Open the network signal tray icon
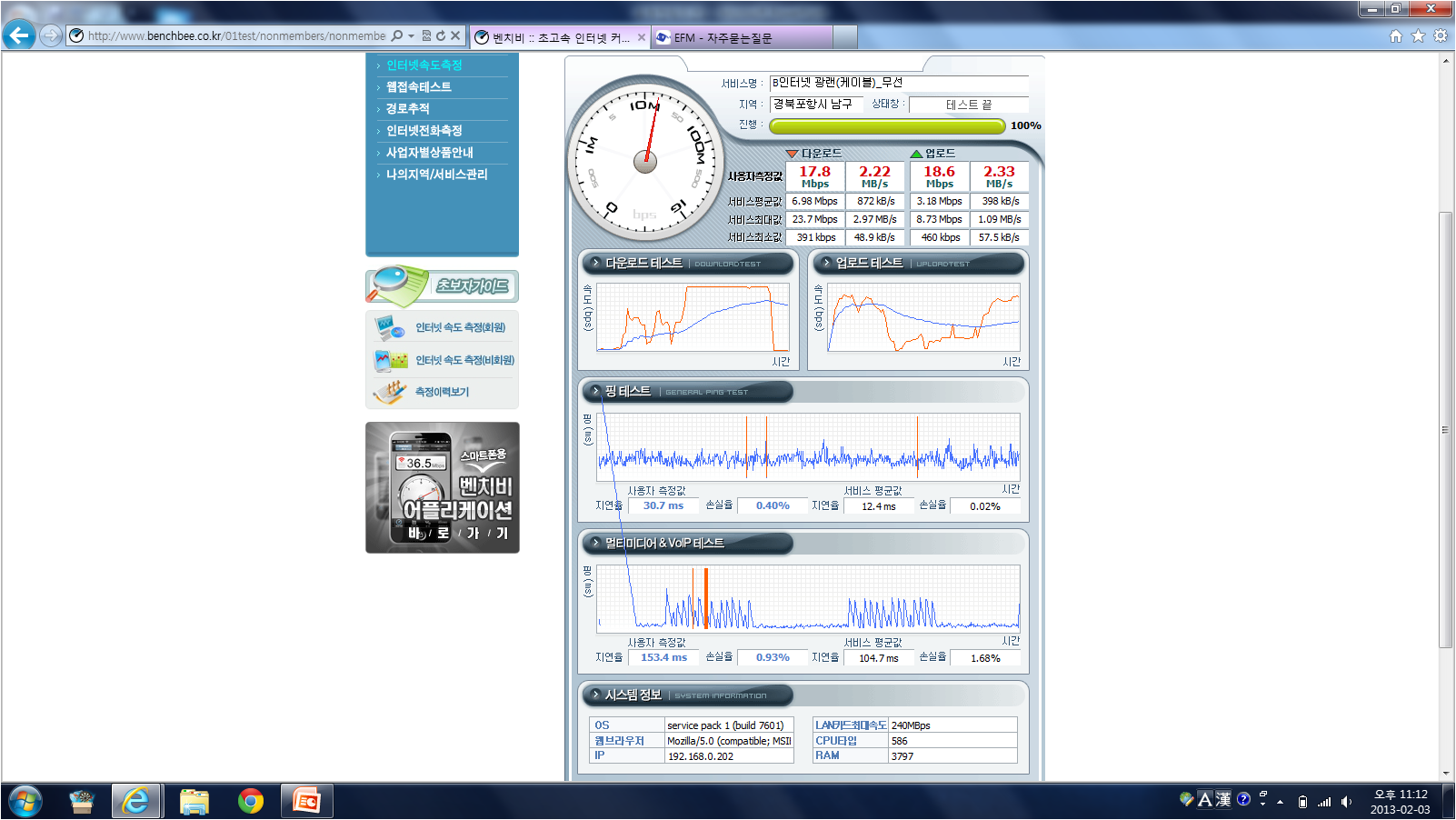1456x820 pixels. [1324, 802]
